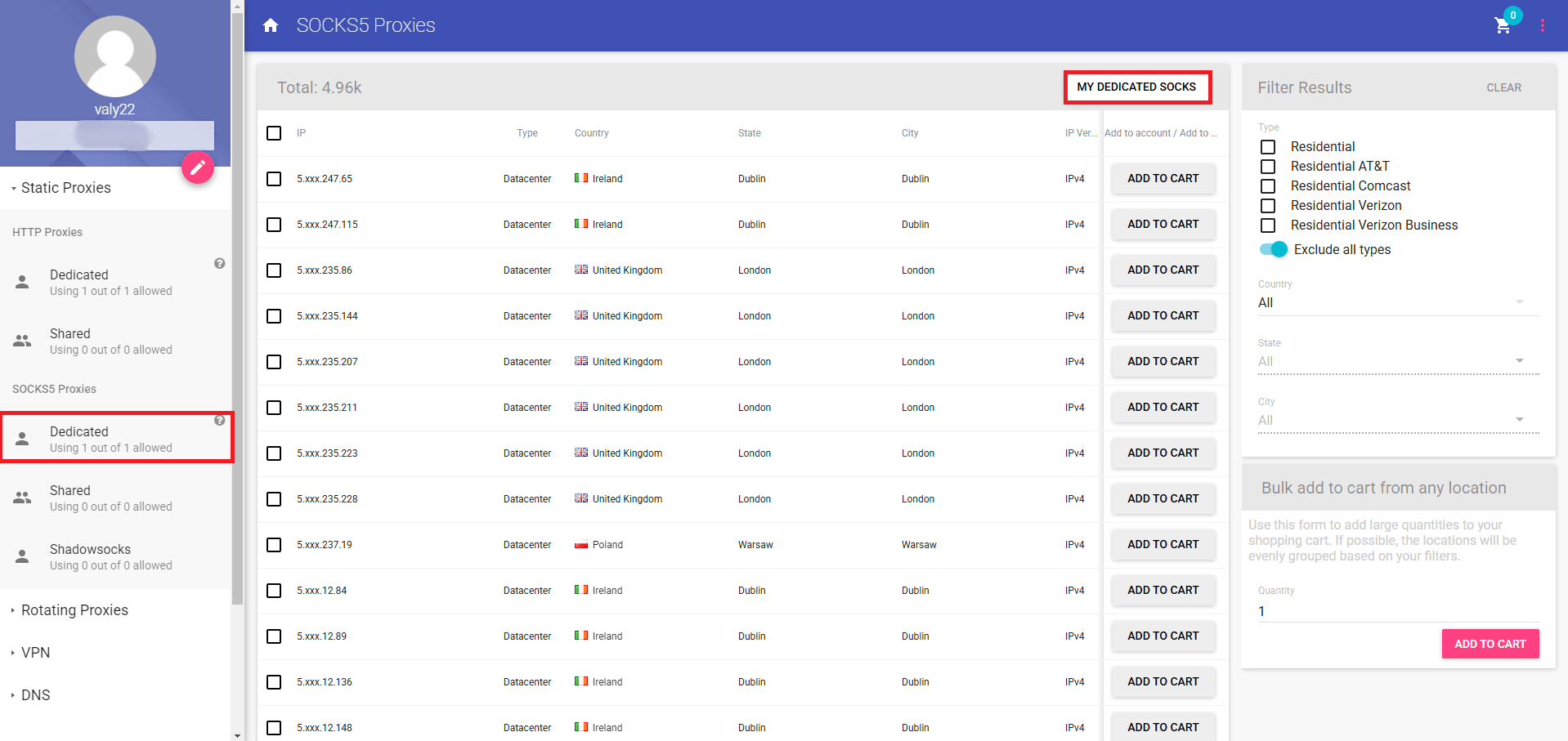1568x741 pixels.
Task: Open the three-dot options menu
Action: tap(1543, 25)
